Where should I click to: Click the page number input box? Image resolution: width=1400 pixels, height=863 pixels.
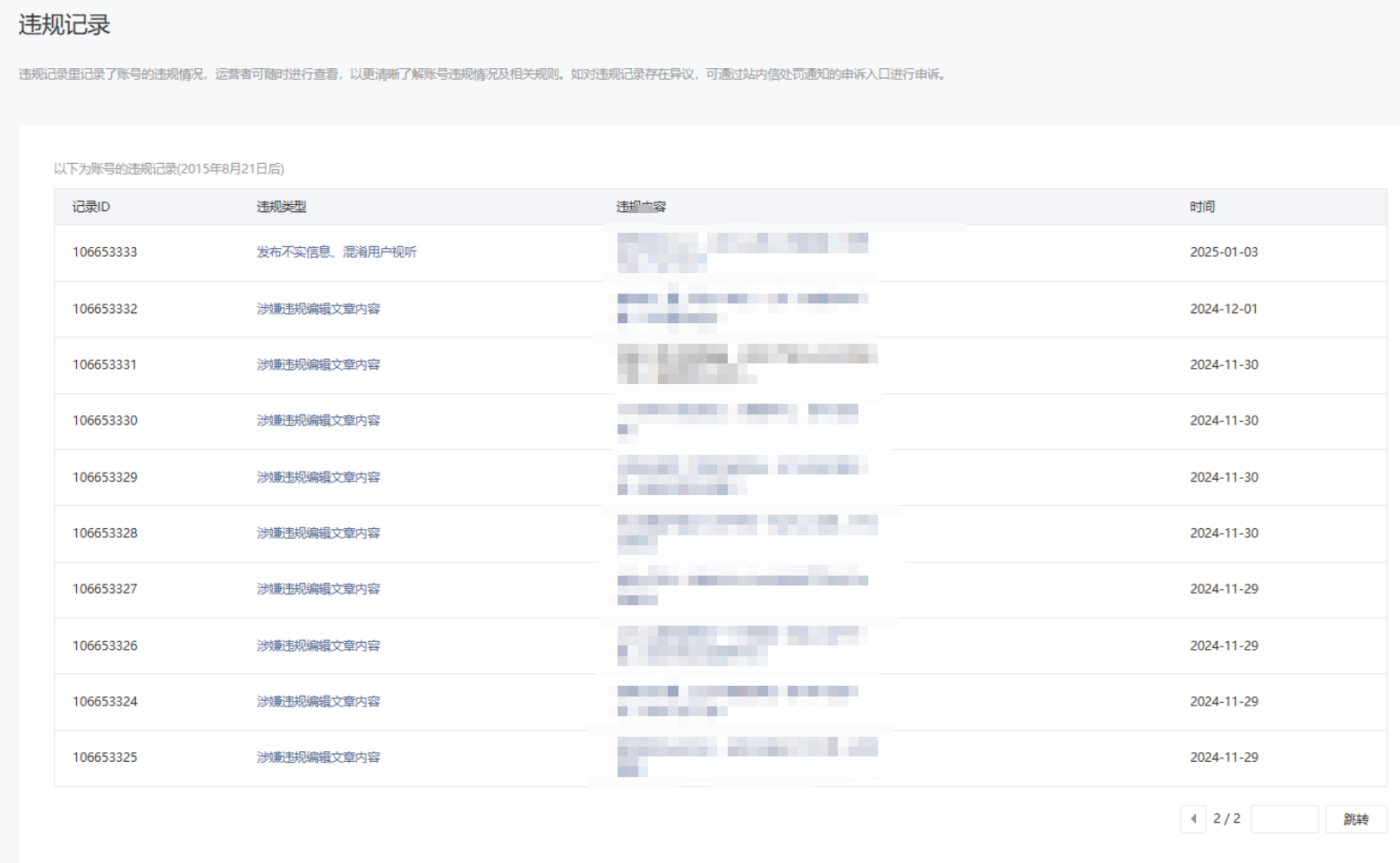(1284, 819)
